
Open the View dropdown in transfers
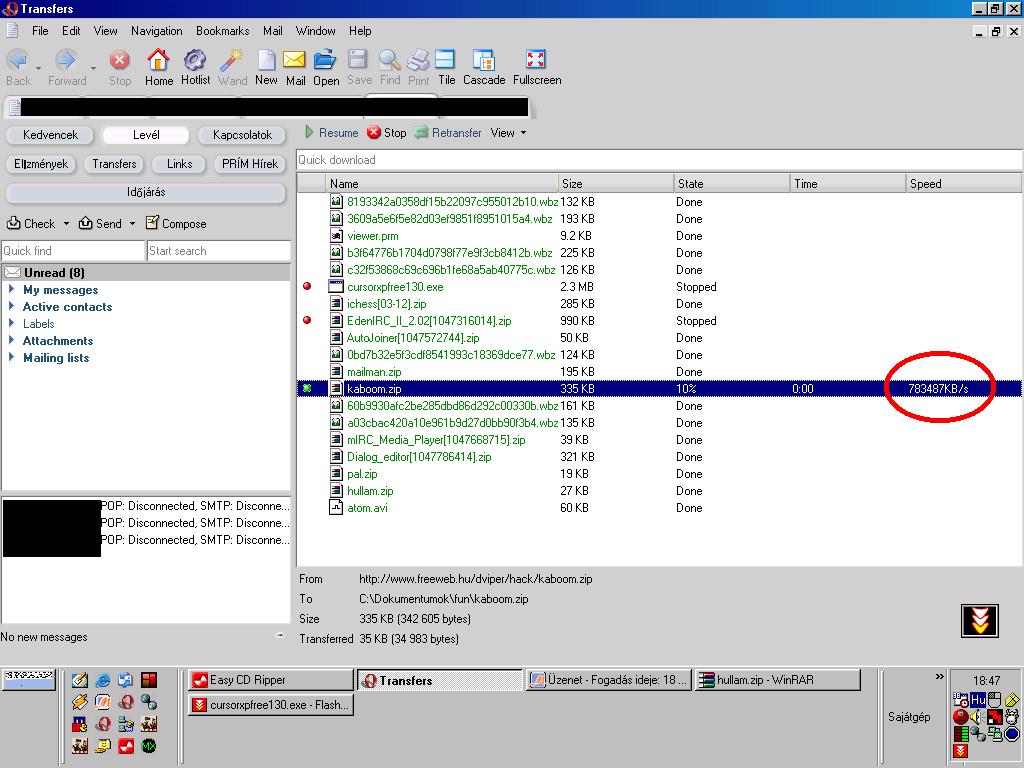(508, 132)
